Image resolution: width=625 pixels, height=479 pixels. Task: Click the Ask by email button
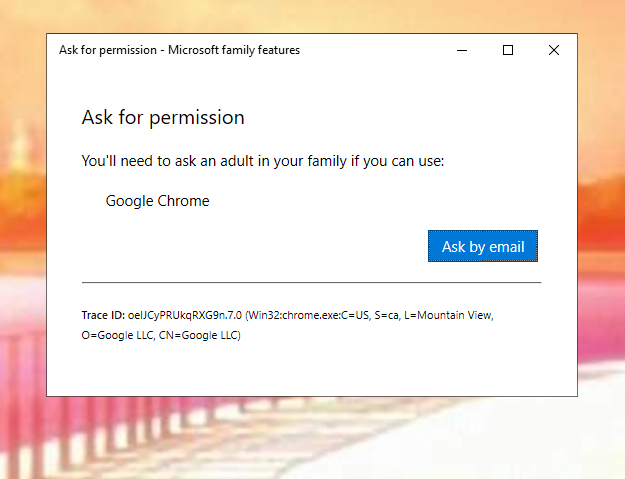(483, 246)
